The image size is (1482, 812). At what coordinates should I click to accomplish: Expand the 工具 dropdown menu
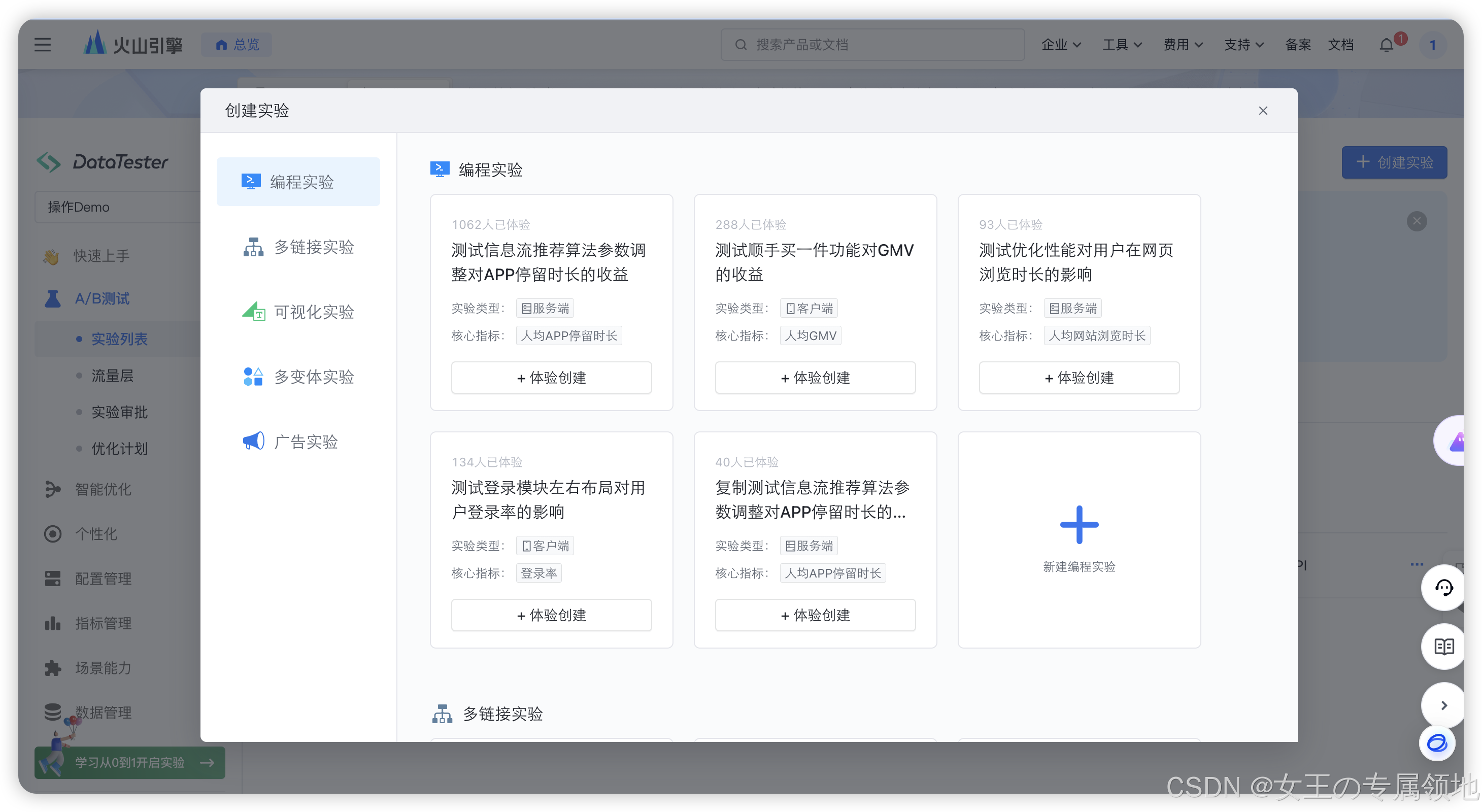pyautogui.click(x=1122, y=45)
